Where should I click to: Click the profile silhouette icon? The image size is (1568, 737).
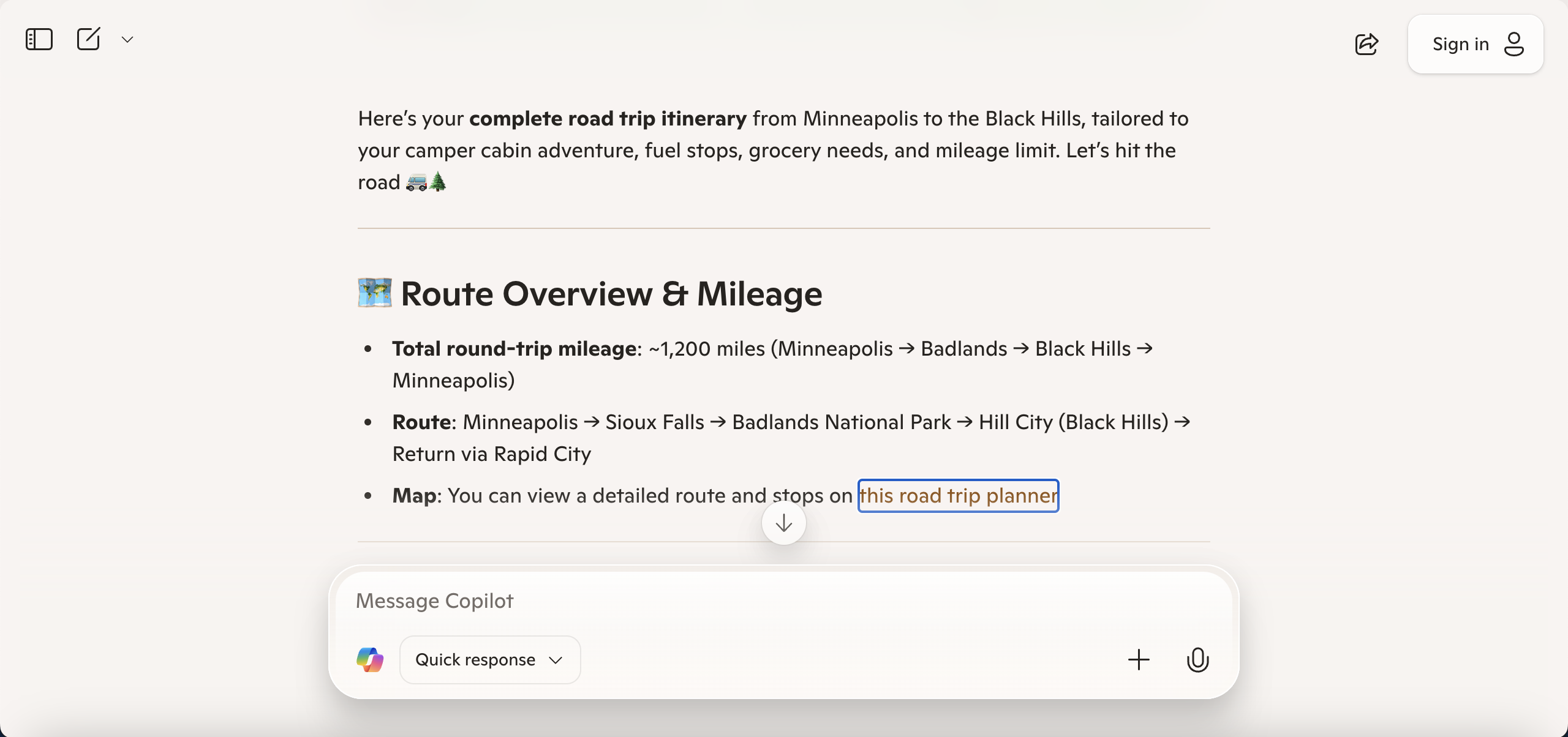(1514, 44)
